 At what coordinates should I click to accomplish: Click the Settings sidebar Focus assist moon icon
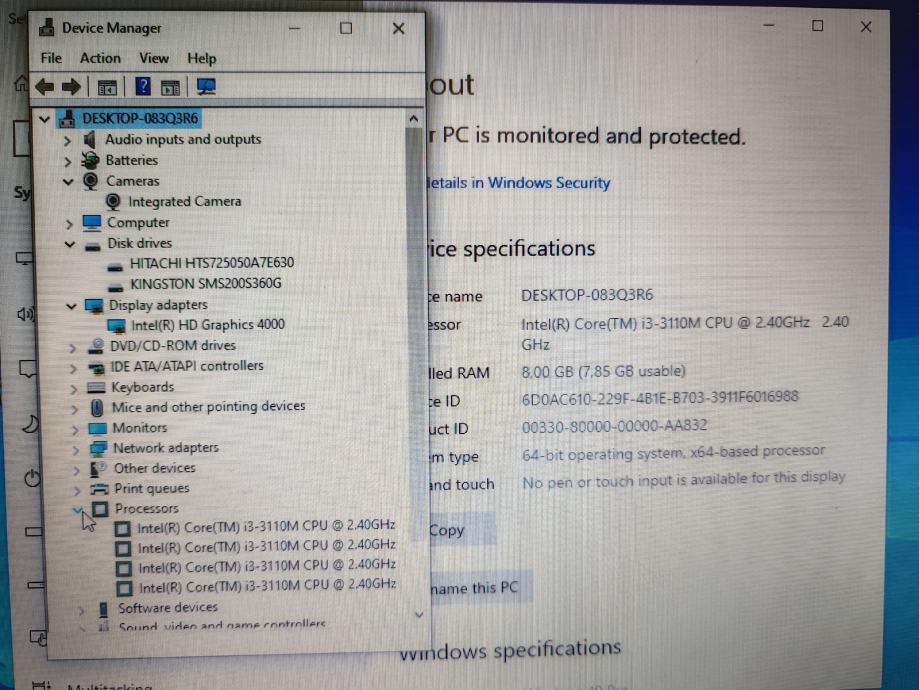pyautogui.click(x=30, y=423)
